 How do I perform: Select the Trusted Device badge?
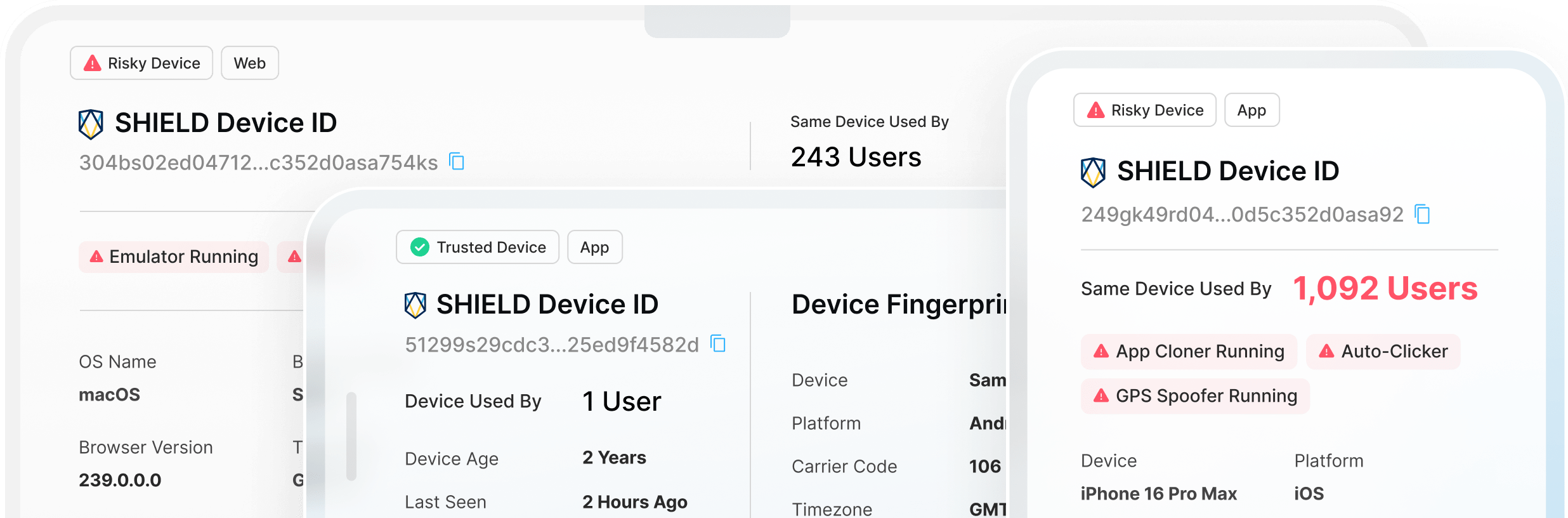[x=478, y=247]
